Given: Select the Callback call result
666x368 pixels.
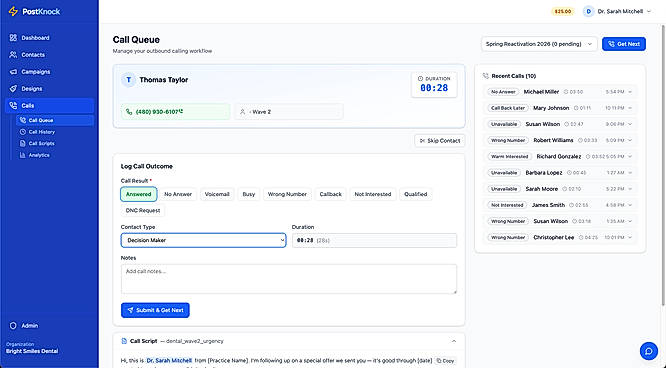Looking at the screenshot, I should pos(330,194).
